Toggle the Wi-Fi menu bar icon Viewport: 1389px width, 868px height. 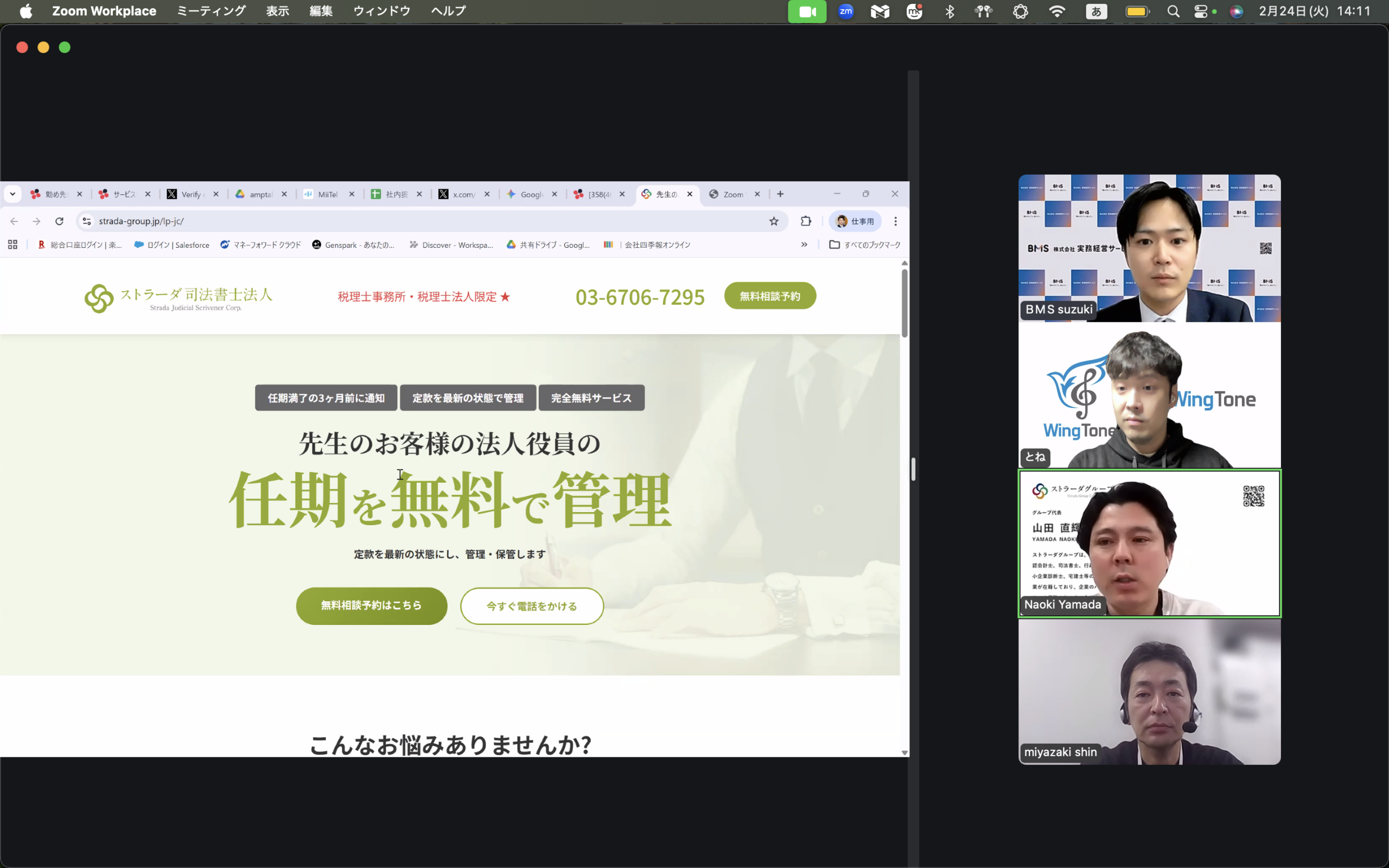coord(1057,11)
